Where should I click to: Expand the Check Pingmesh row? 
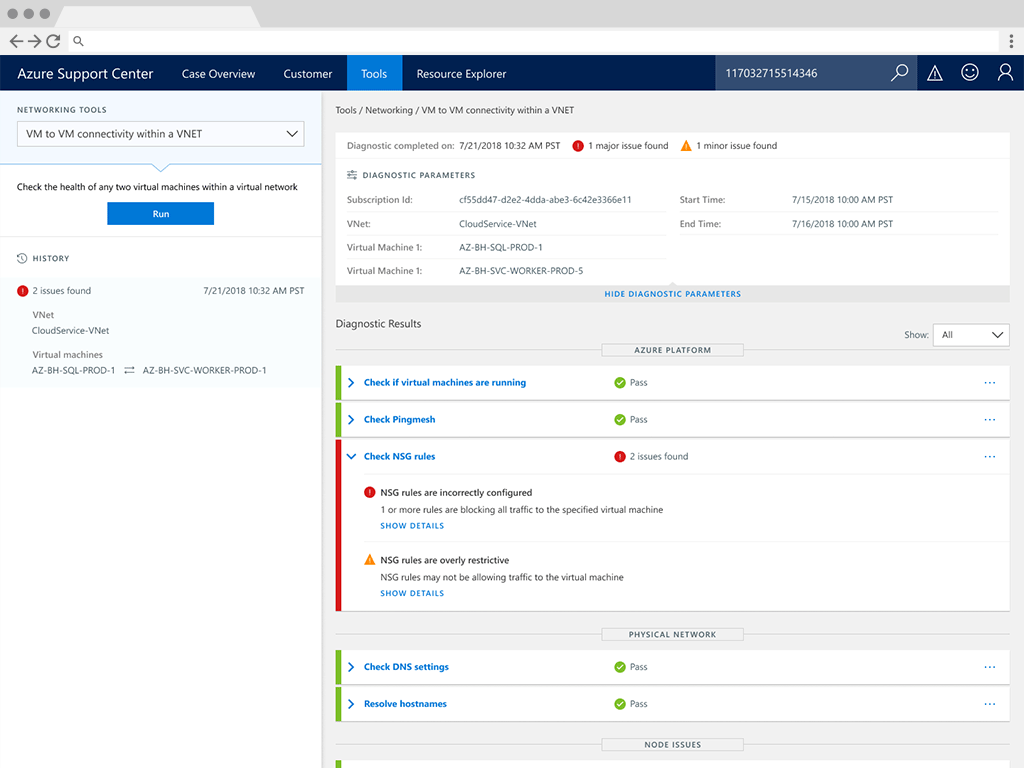tap(351, 419)
